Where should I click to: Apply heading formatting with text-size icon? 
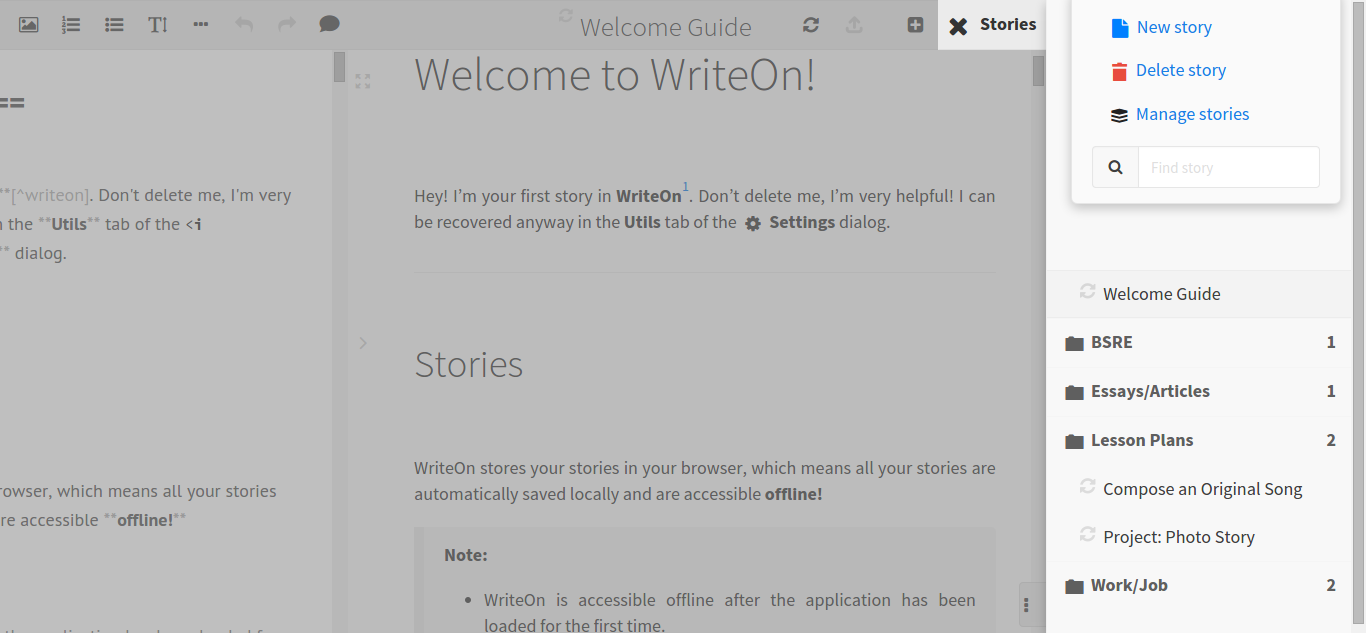click(x=158, y=24)
